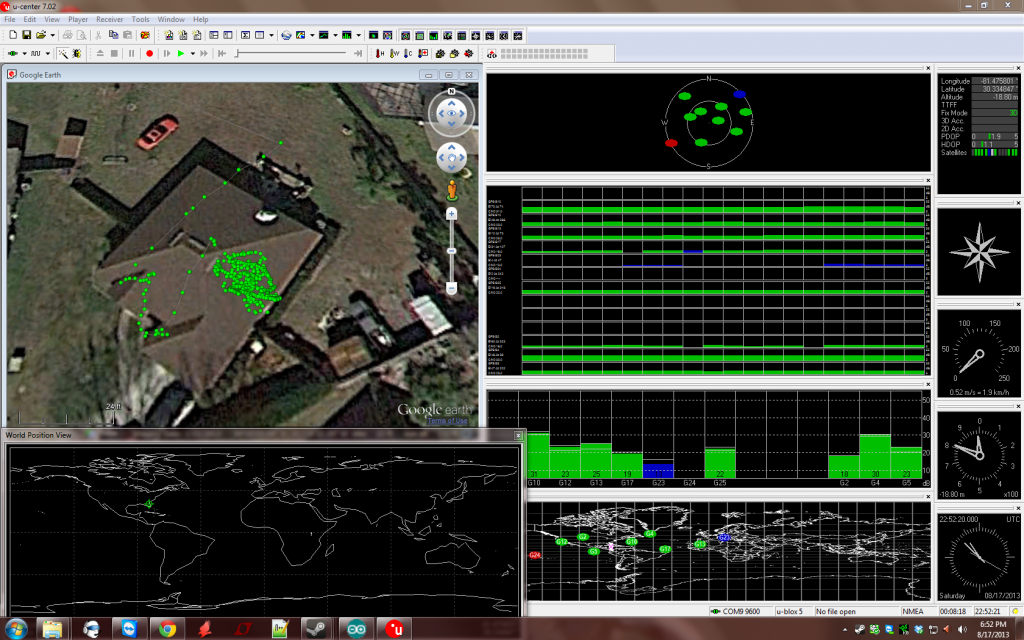Click the N north-up compass marker
Viewport: 1024px width, 640px height.
(452, 92)
